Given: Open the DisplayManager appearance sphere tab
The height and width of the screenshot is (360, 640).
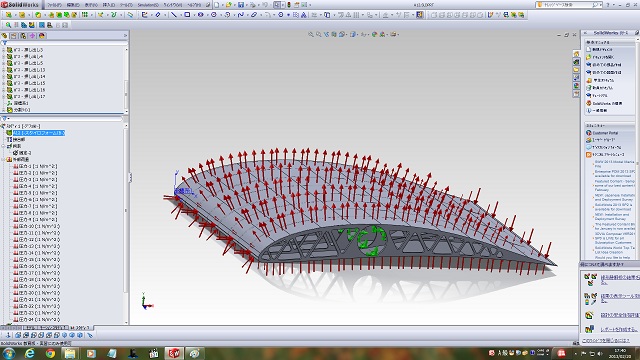Looking at the screenshot, I should [x=41, y=36].
